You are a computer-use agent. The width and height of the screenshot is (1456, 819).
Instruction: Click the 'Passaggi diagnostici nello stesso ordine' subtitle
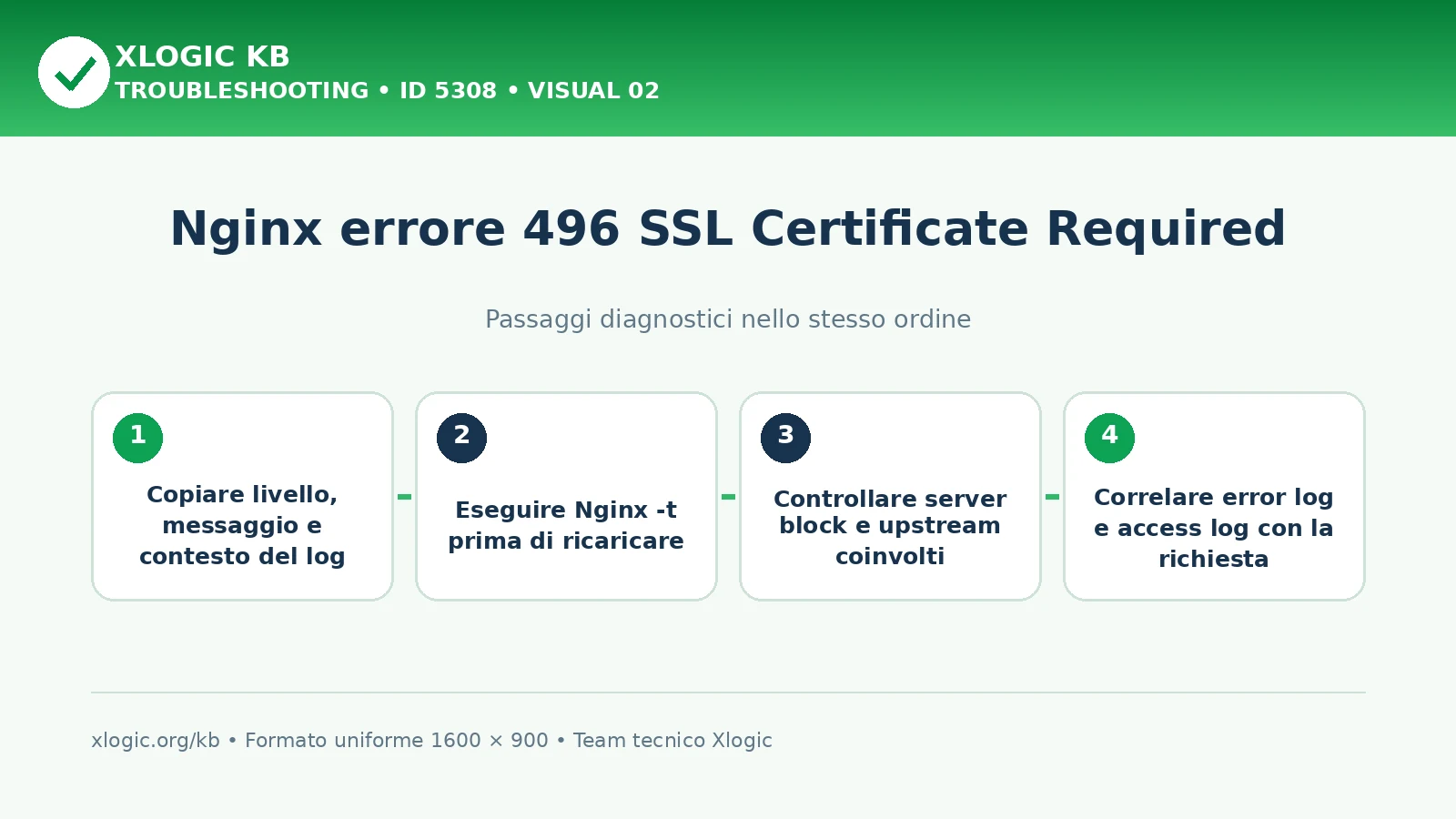click(728, 319)
